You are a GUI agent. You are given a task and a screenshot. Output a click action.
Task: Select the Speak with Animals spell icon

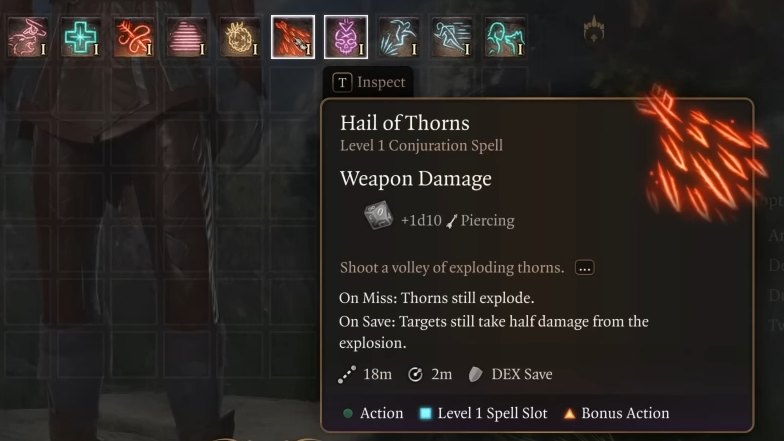[505, 37]
